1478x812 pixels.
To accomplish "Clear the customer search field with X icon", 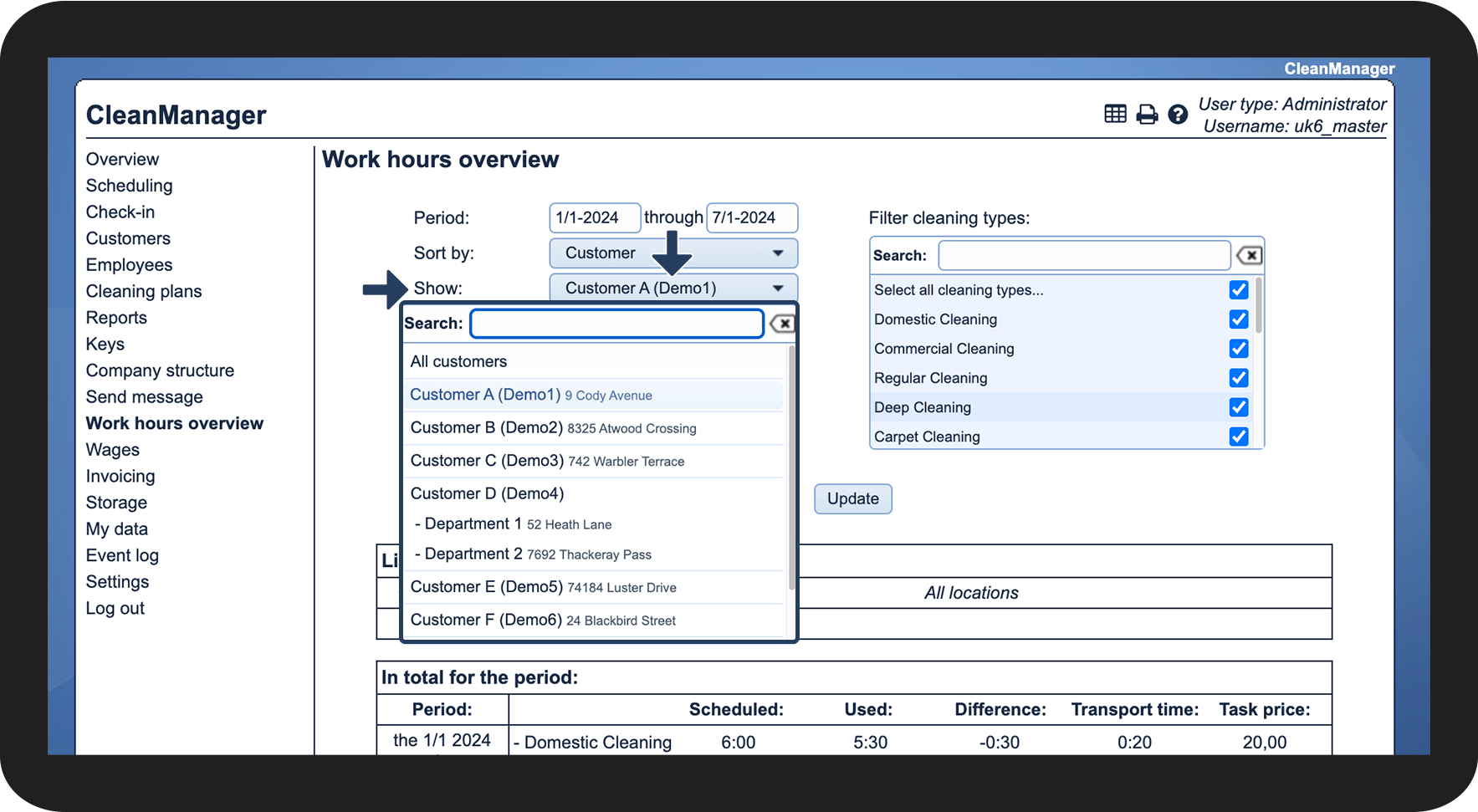I will point(783,324).
